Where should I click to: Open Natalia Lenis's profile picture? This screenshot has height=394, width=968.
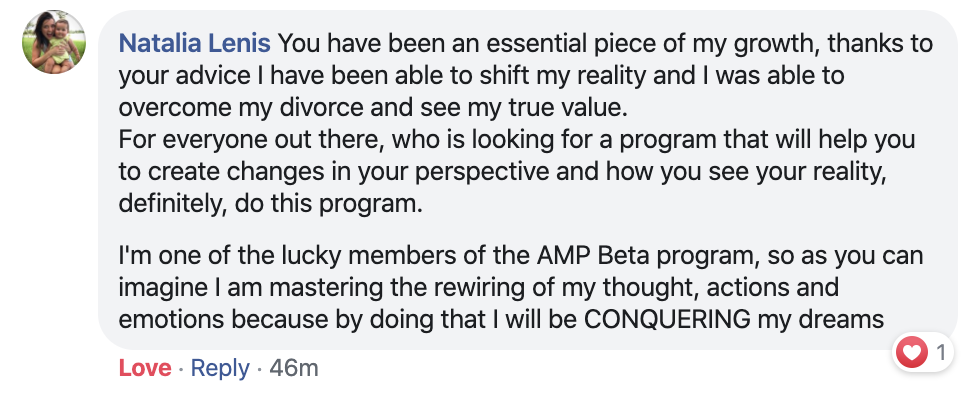click(54, 42)
